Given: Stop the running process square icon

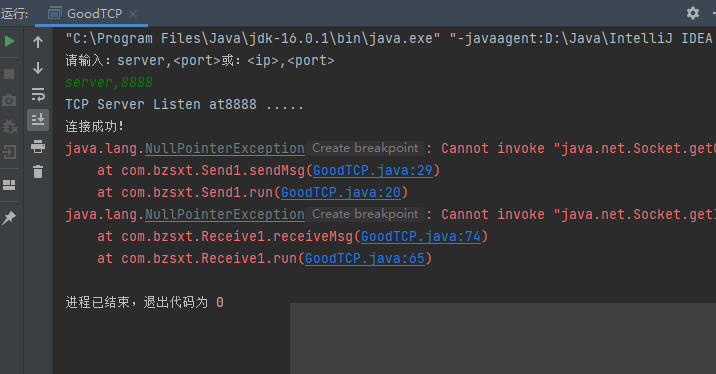Looking at the screenshot, I should point(9,74).
